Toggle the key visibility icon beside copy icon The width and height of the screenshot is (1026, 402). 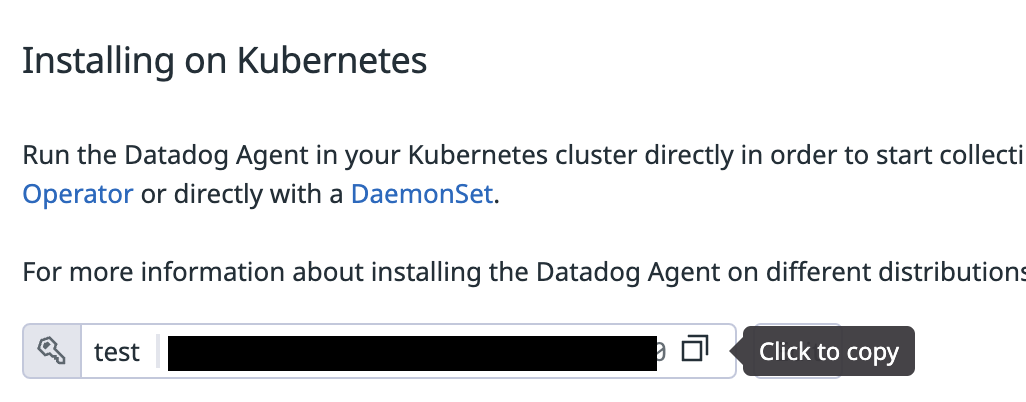[661, 352]
